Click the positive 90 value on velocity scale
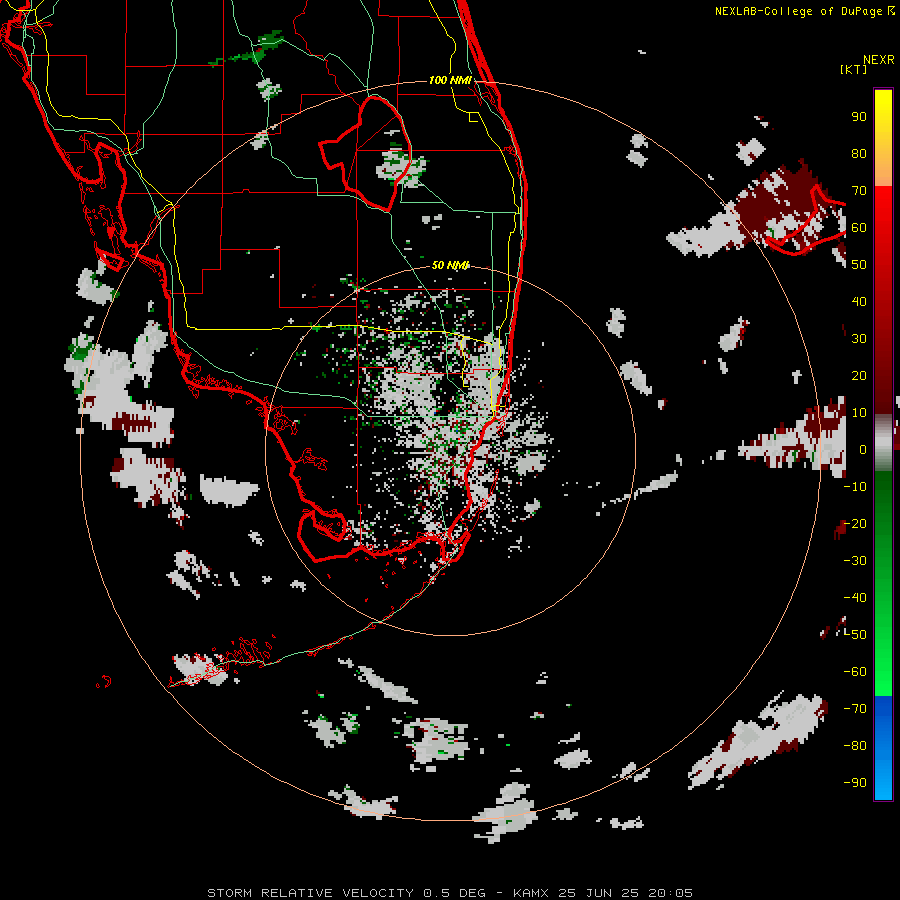Screen dimensions: 900x900 (859, 117)
